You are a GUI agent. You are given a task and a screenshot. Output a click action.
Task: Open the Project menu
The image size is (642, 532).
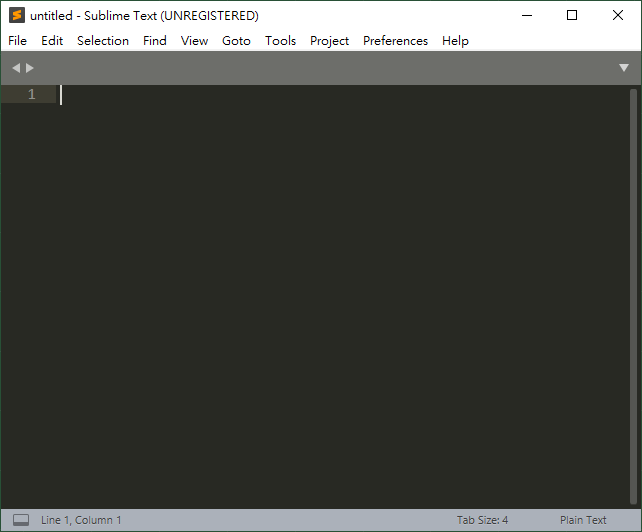330,41
